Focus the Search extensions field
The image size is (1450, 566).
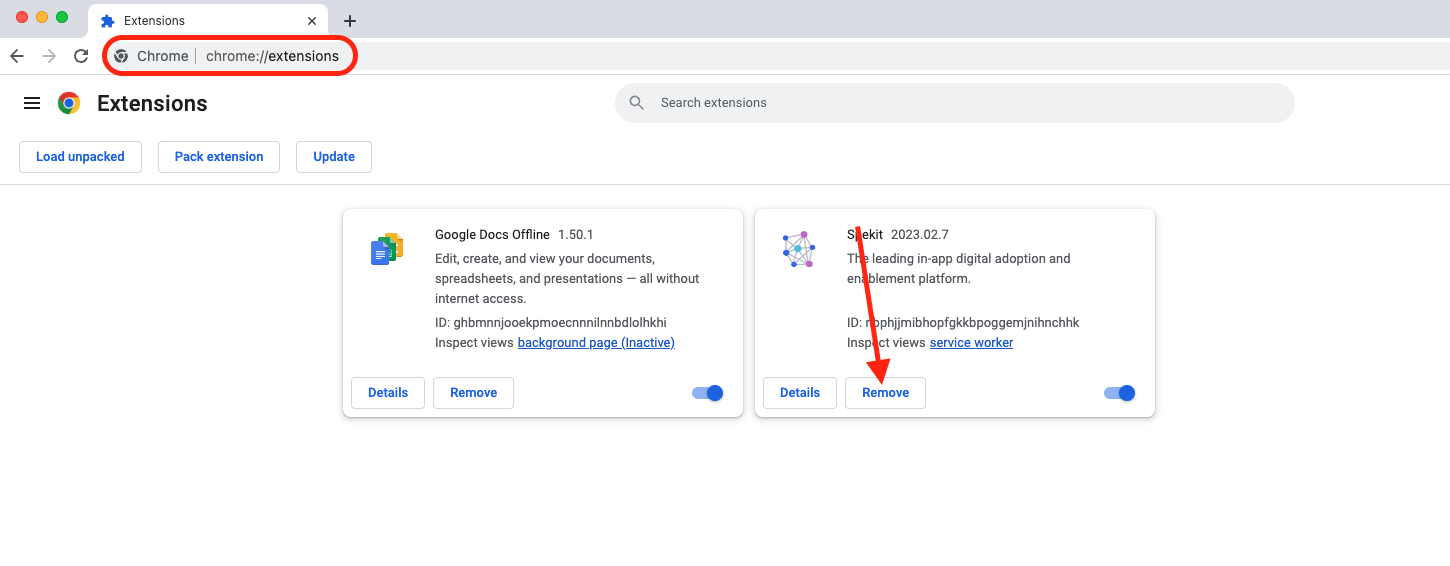[955, 103]
